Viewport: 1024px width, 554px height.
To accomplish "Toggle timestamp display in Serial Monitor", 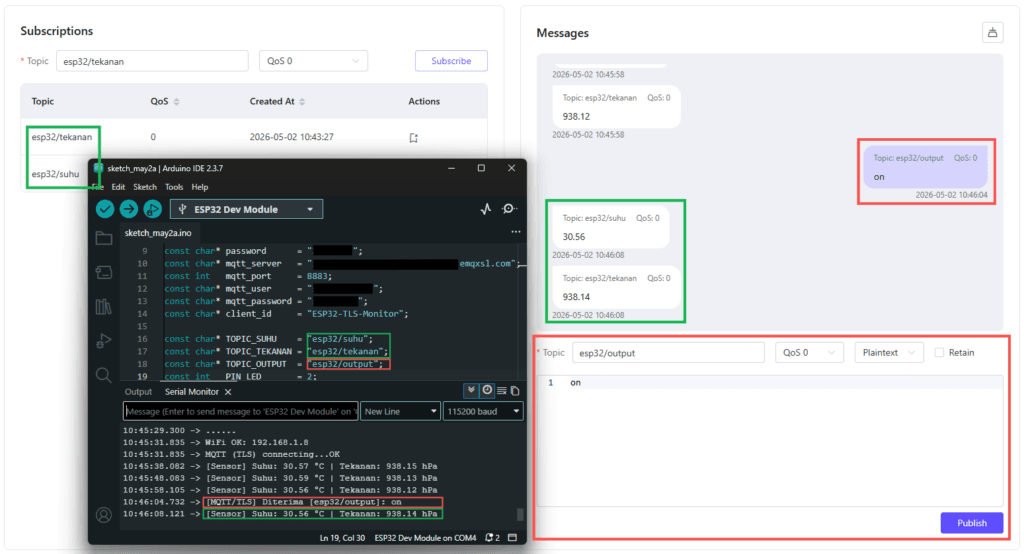I will (x=487, y=391).
